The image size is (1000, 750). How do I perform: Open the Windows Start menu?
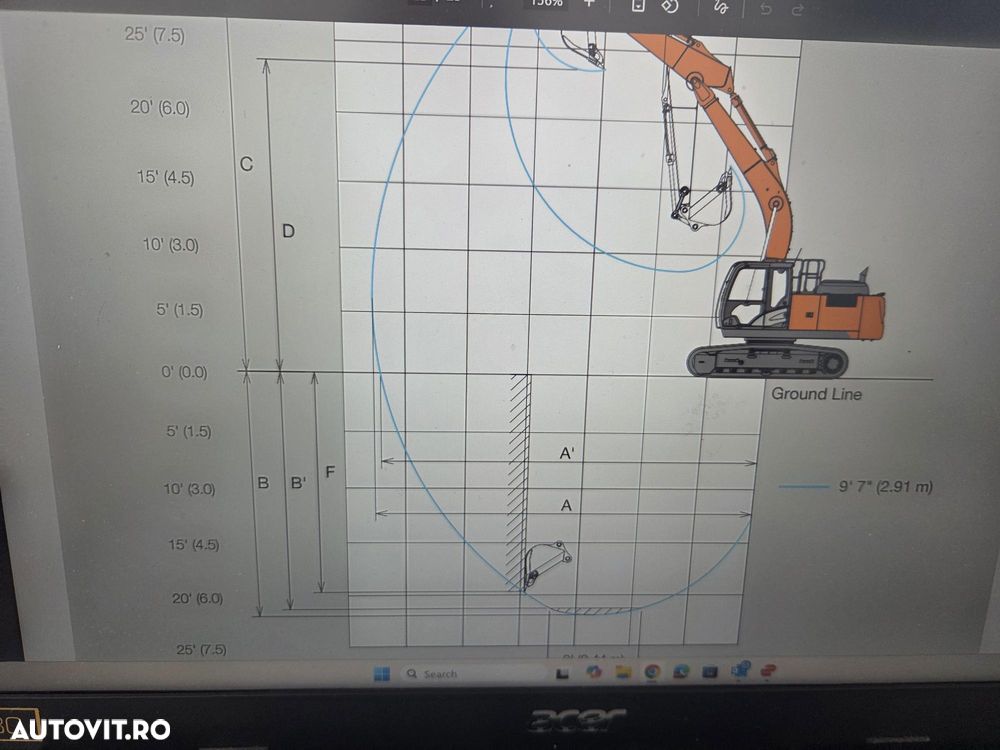tap(381, 673)
